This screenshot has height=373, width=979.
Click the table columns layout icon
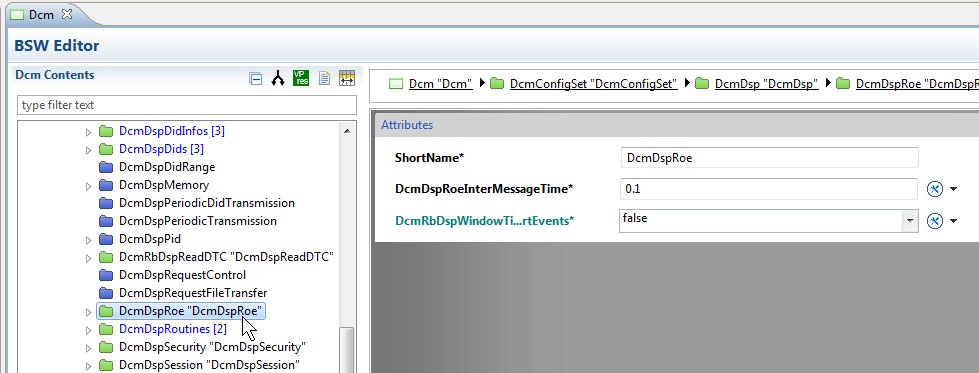(347, 78)
